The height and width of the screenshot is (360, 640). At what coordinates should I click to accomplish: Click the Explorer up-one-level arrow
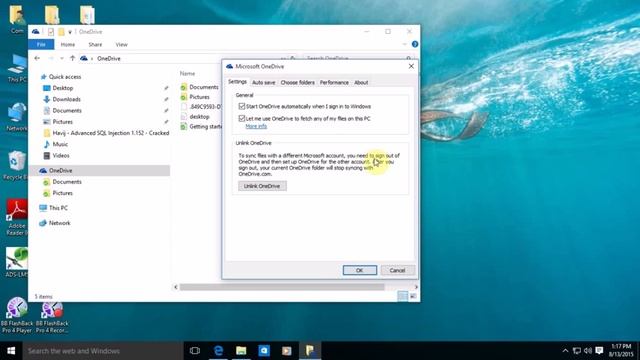tap(72, 58)
